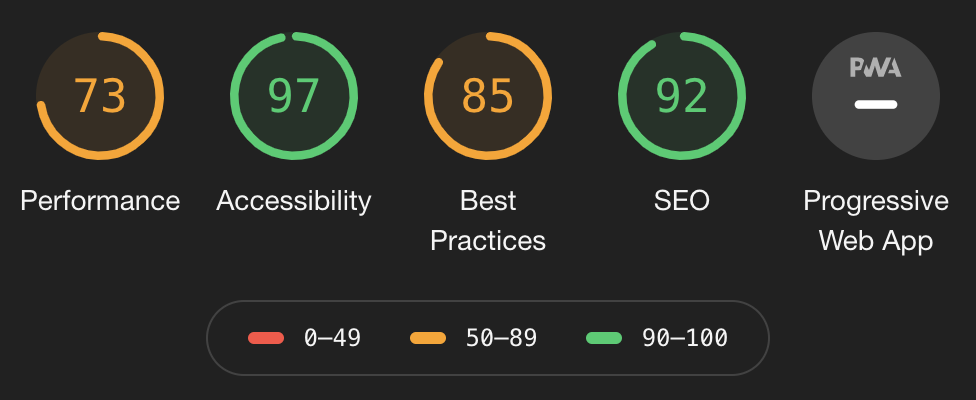Jump to the Best Practices section label

488,221
